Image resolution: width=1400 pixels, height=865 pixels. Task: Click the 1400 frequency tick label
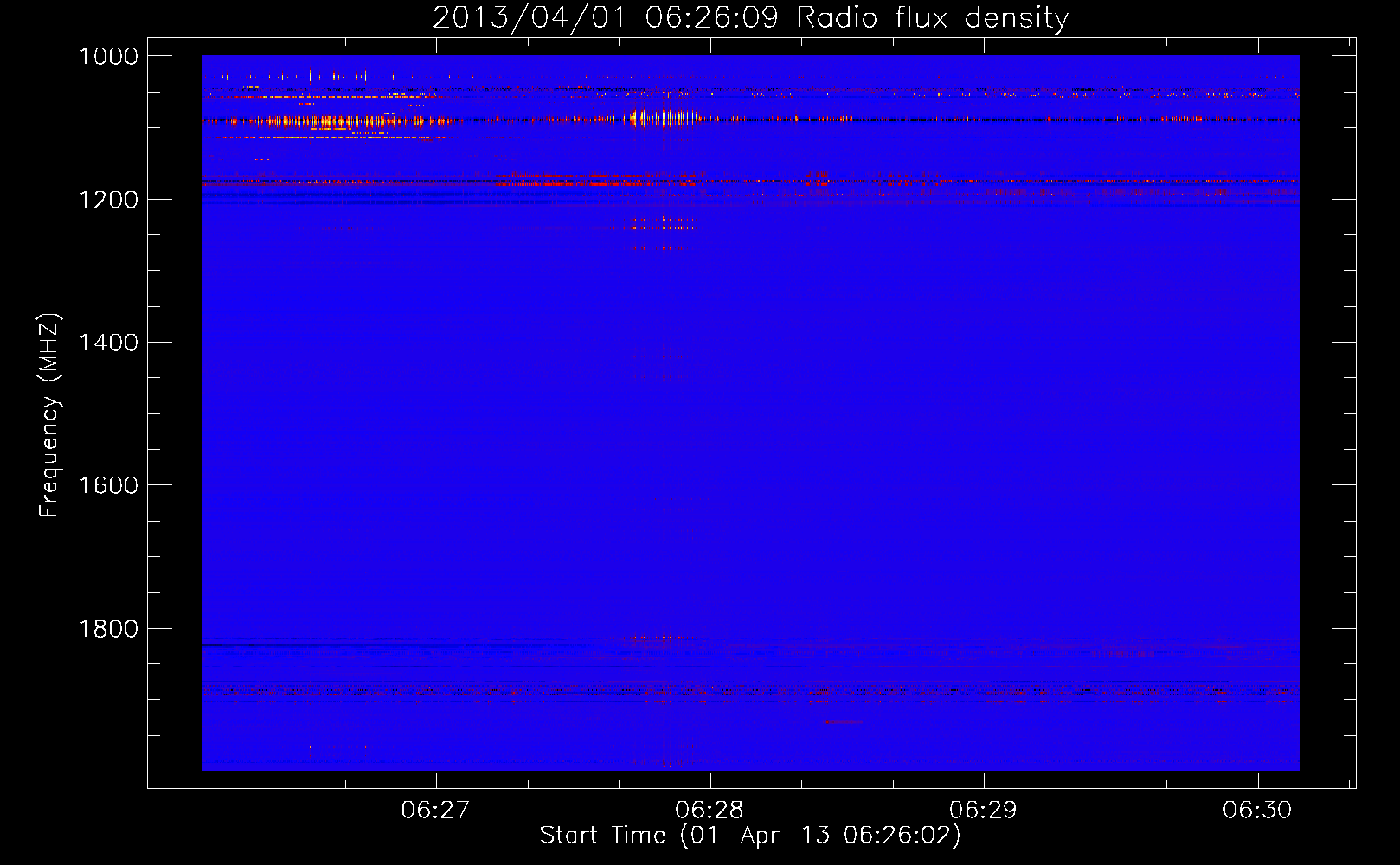click(x=108, y=343)
